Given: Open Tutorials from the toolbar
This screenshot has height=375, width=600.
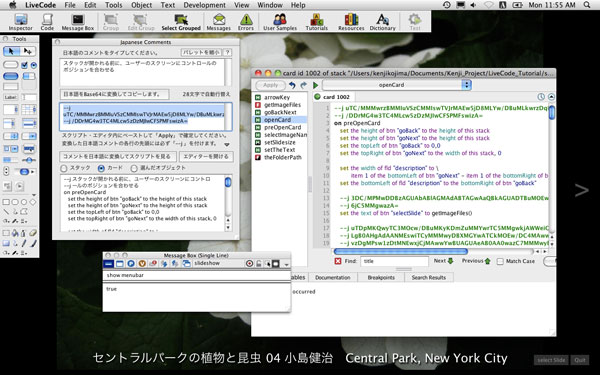Looking at the screenshot, I should 316,22.
